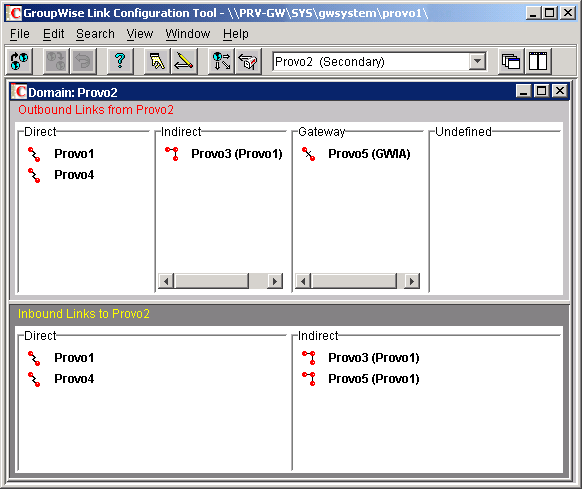Viewport: 582px width, 489px height.
Task: Click Gateway list scrollbar left arrow
Action: pyautogui.click(x=303, y=281)
